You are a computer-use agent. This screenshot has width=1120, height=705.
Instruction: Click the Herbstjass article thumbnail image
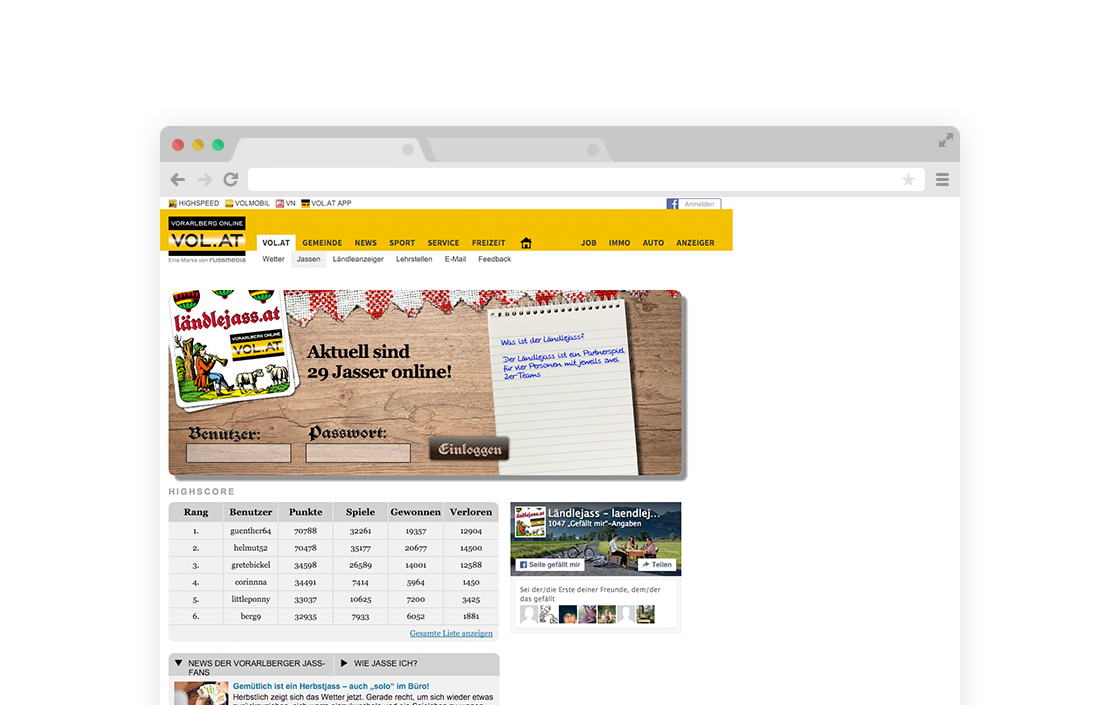[201, 693]
